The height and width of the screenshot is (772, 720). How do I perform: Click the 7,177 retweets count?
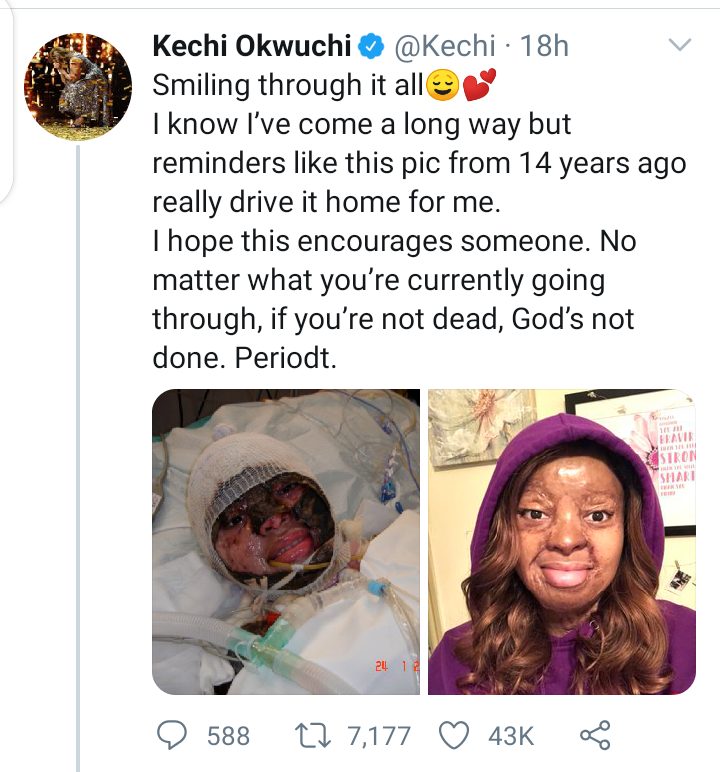(378, 736)
